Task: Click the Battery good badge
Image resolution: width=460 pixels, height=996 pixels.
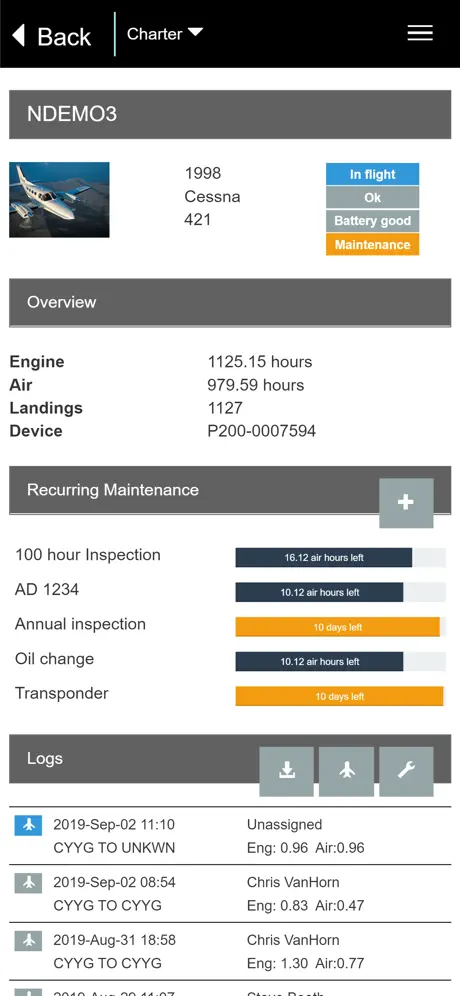Action: tap(372, 221)
